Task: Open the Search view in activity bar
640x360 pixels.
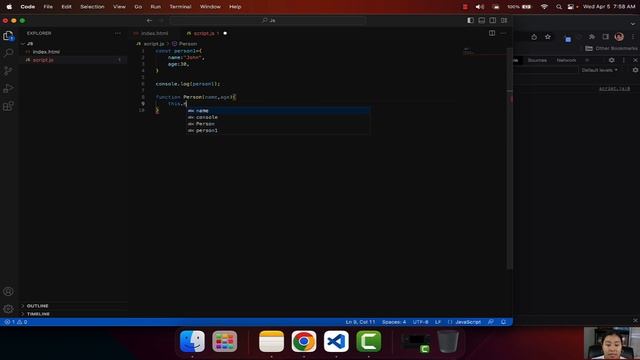Action: 8,53
